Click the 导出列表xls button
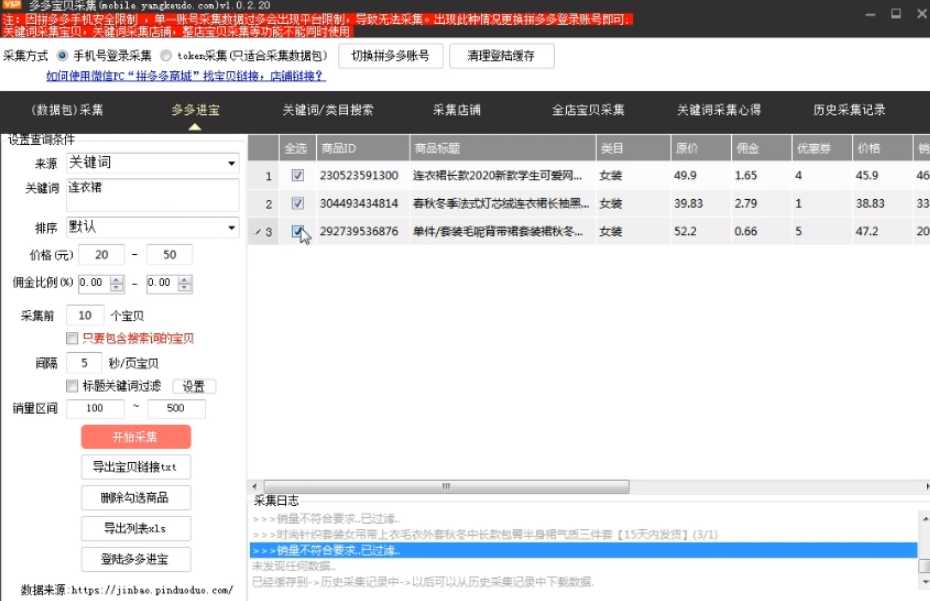The image size is (930, 601). [x=136, y=529]
